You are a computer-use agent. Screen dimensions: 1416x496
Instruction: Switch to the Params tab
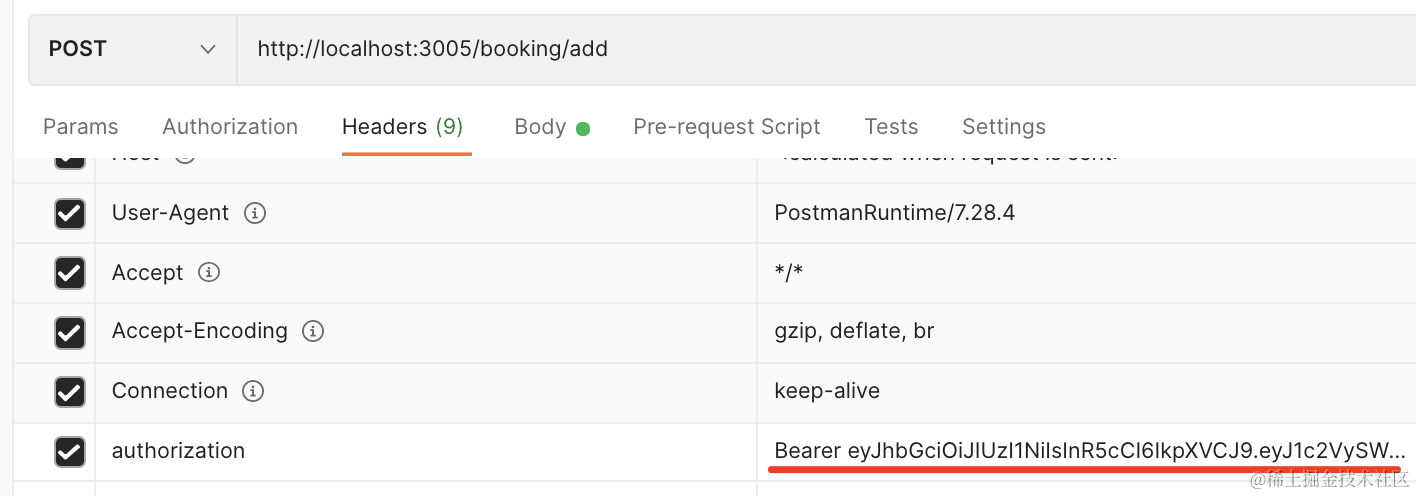[x=80, y=127]
